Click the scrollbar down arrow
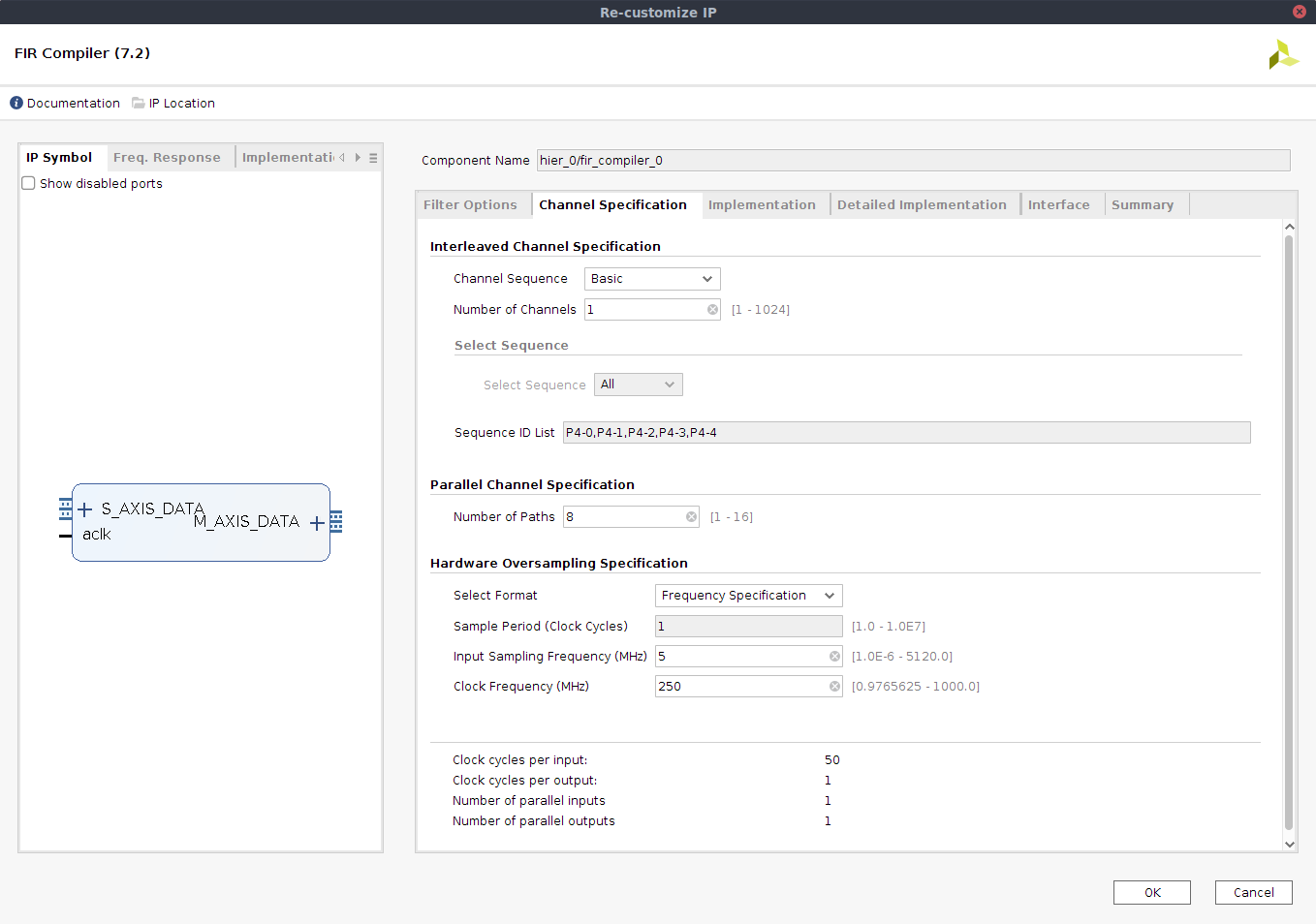This screenshot has width=1316, height=924. 1289,845
